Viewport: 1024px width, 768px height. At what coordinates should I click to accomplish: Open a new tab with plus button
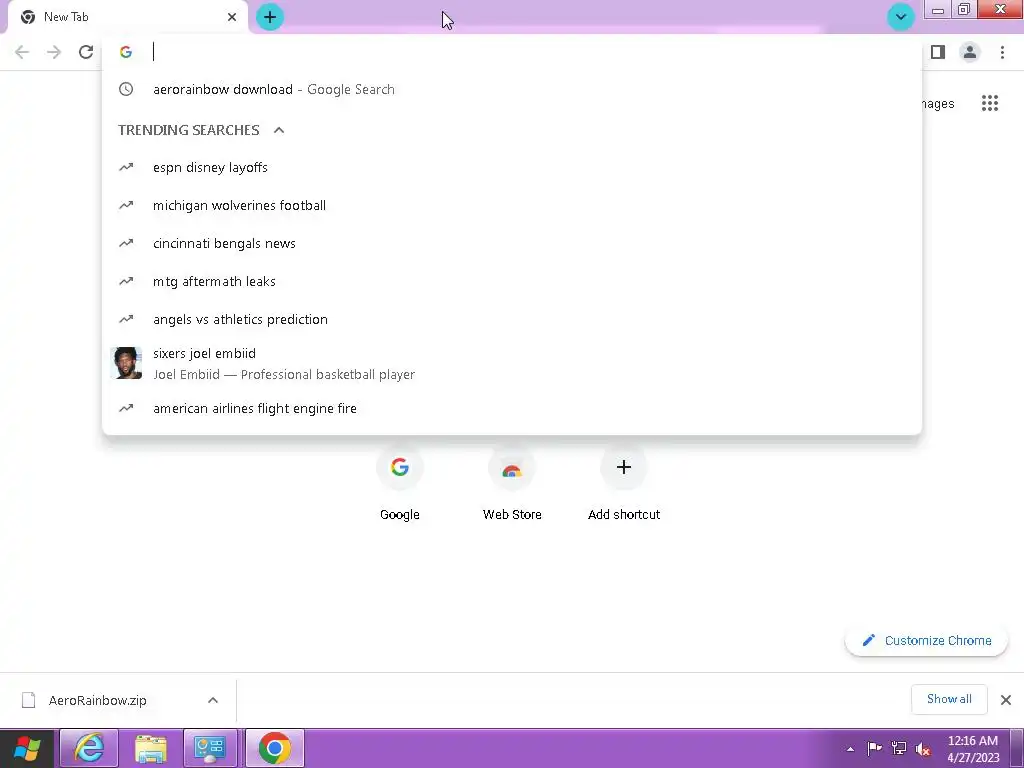[270, 17]
